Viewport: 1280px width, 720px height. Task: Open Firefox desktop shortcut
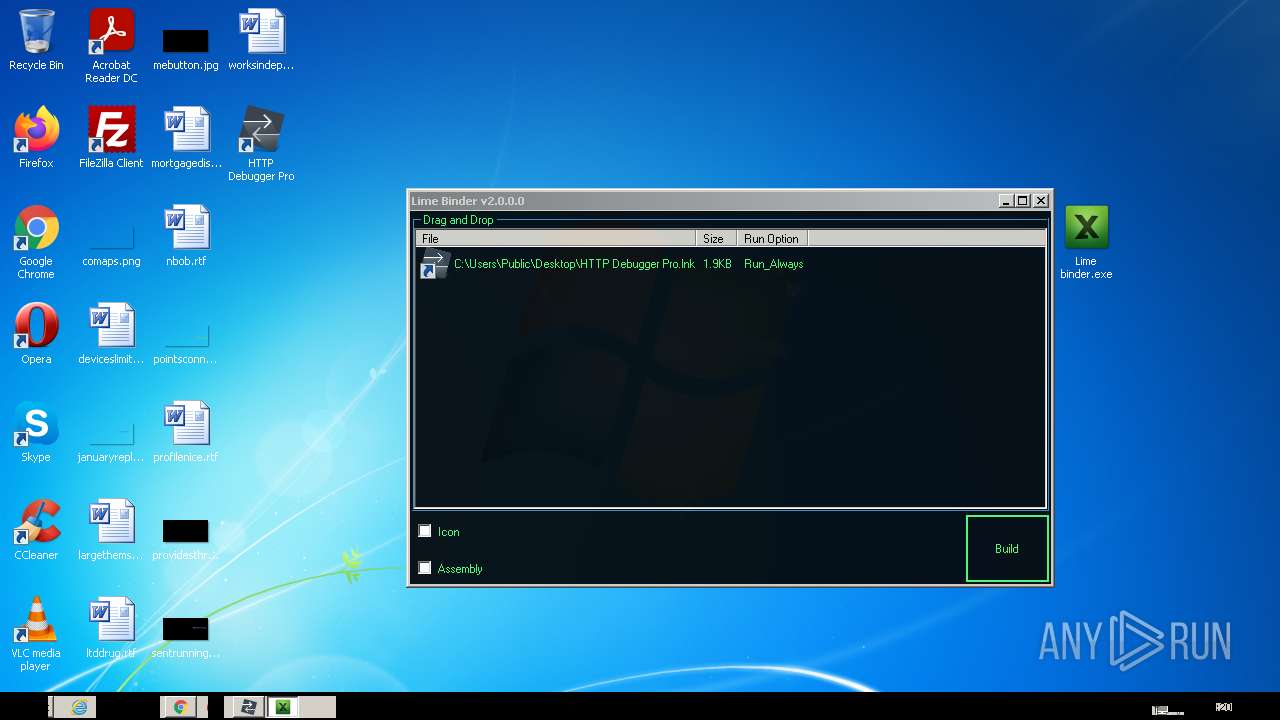[36, 138]
